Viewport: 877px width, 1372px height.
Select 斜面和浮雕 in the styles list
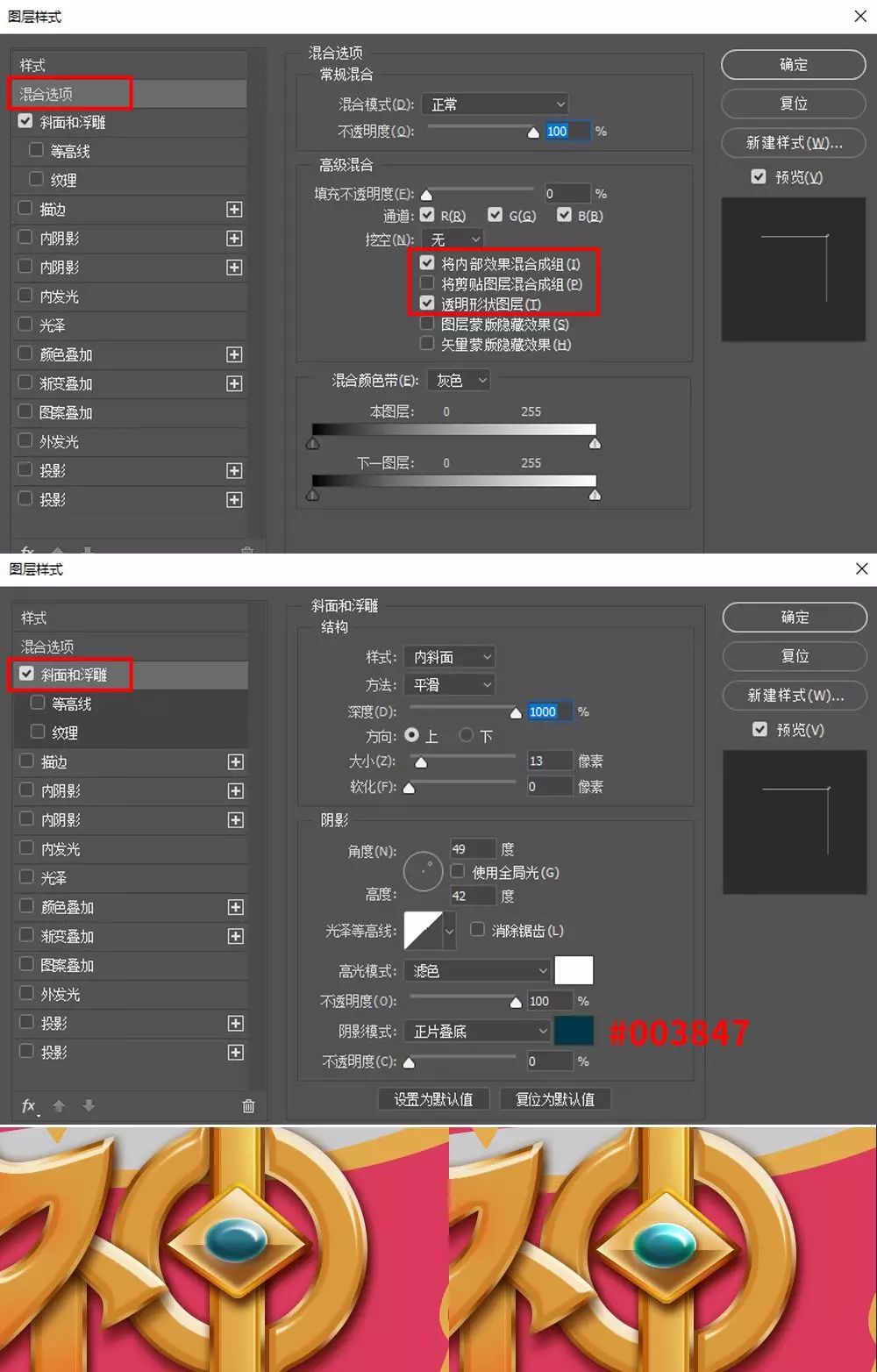(x=77, y=675)
